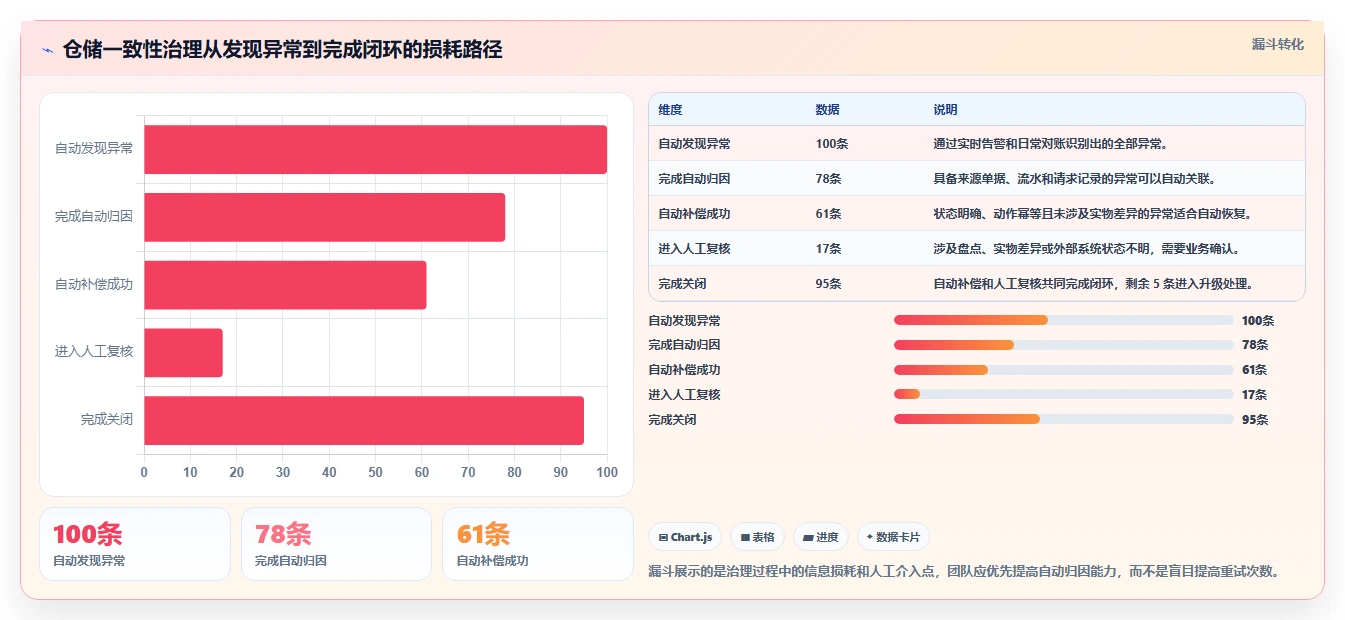
Task: Click the 数据卡片 tag pill
Action: tap(893, 537)
